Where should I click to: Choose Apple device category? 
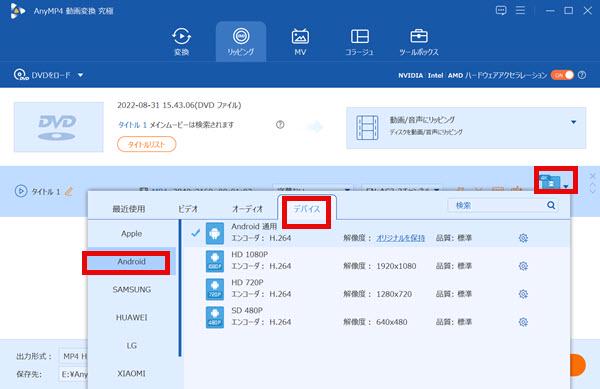click(x=132, y=233)
